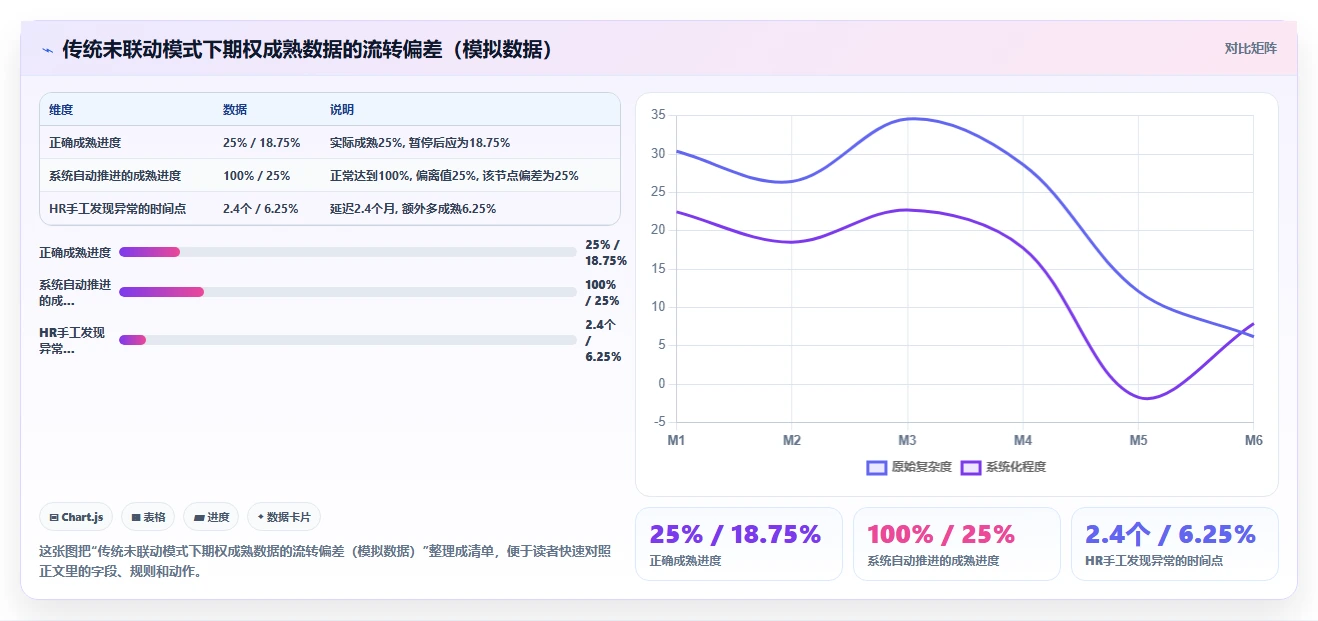Click the description 延迟2.4个月, 额外多成熟6.25%
Viewport: 1318px width, 621px height.
click(413, 209)
